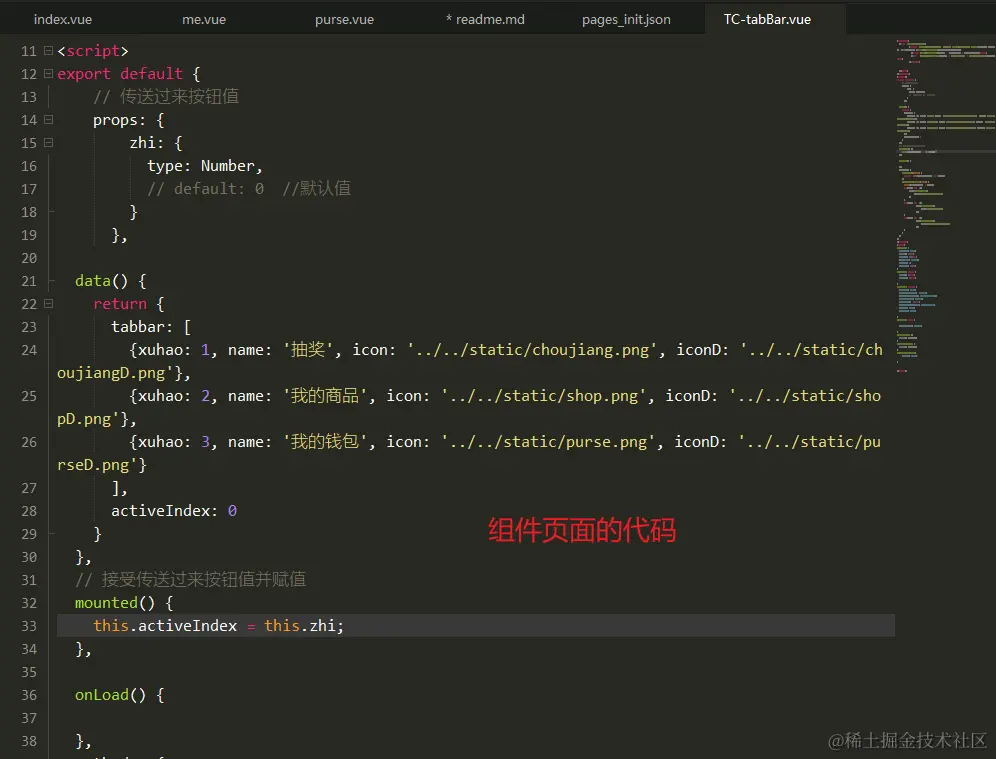
Task: Open the me.vue tab
Action: pyautogui.click(x=204, y=19)
